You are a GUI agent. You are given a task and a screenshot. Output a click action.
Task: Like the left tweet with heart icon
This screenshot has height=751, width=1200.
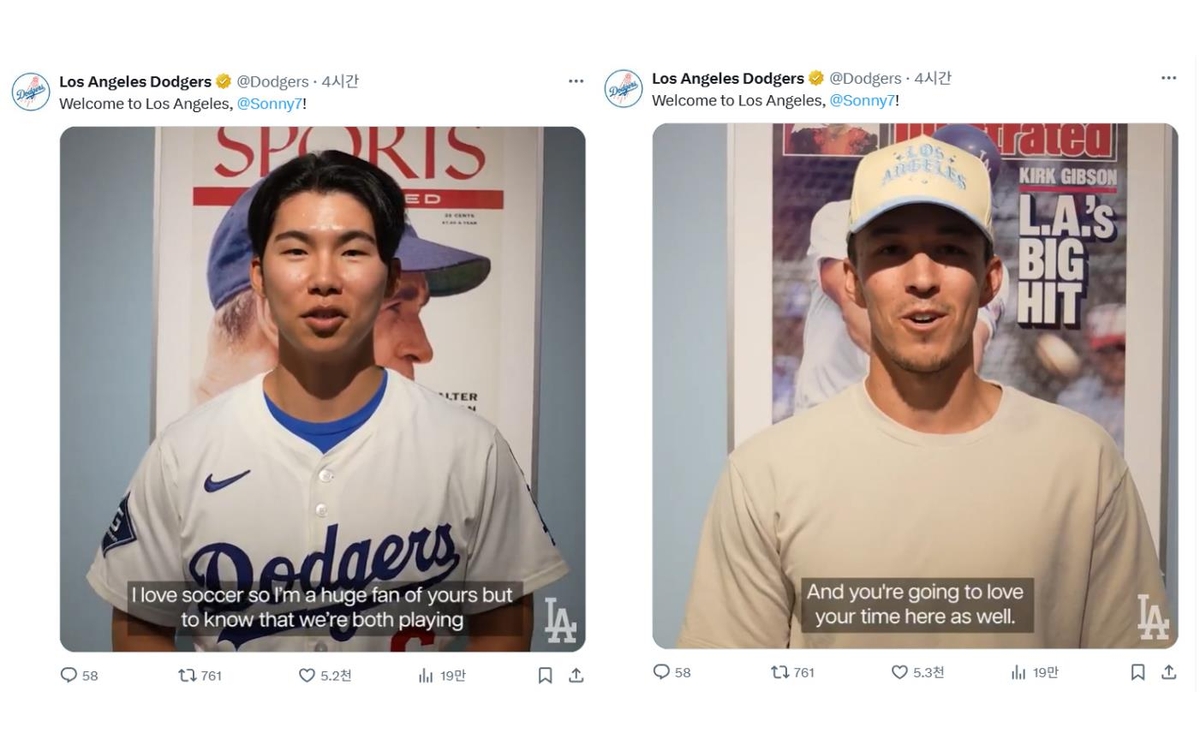pos(307,676)
